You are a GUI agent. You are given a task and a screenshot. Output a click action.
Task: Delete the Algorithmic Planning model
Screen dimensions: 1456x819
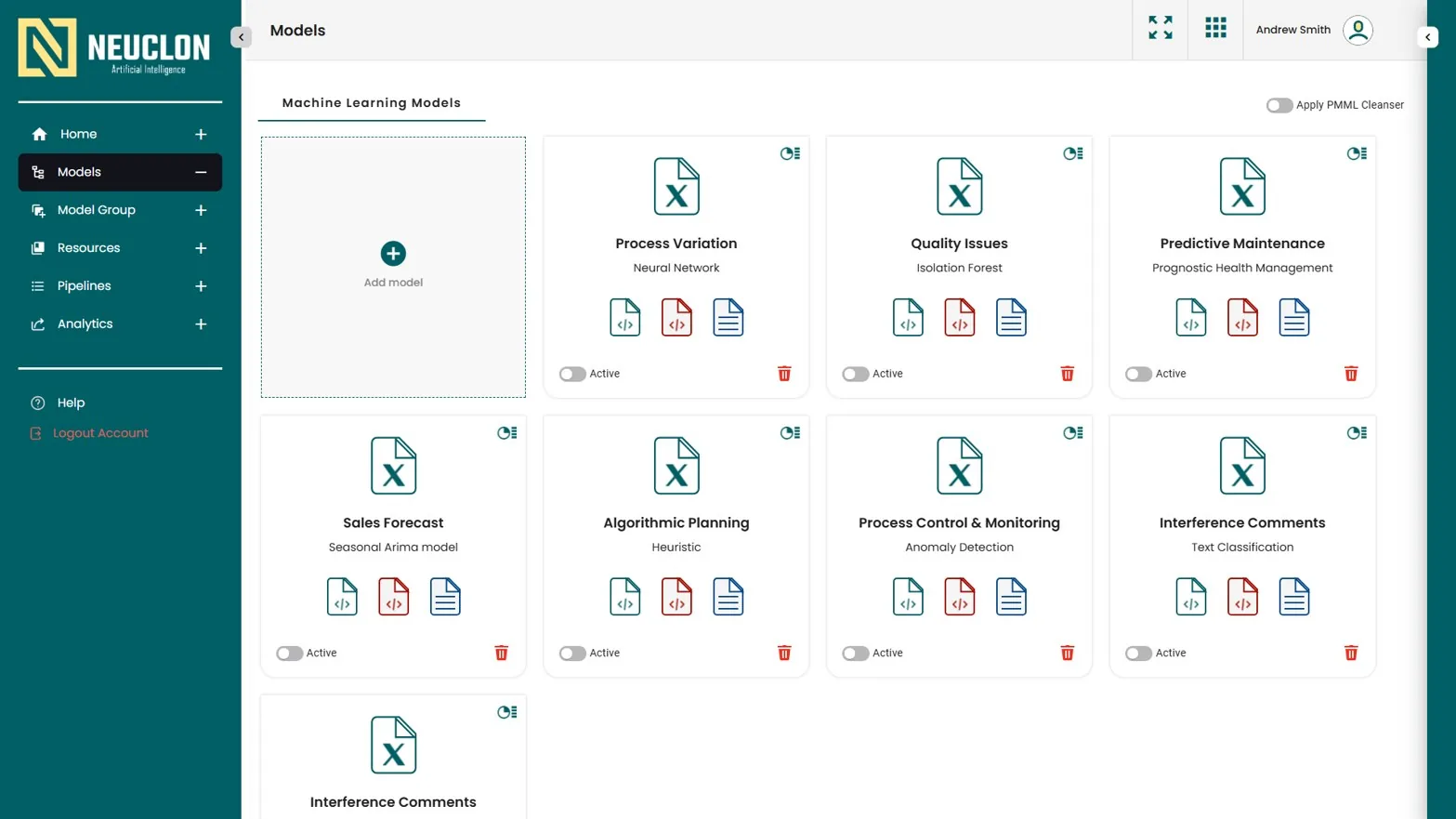[784, 653]
